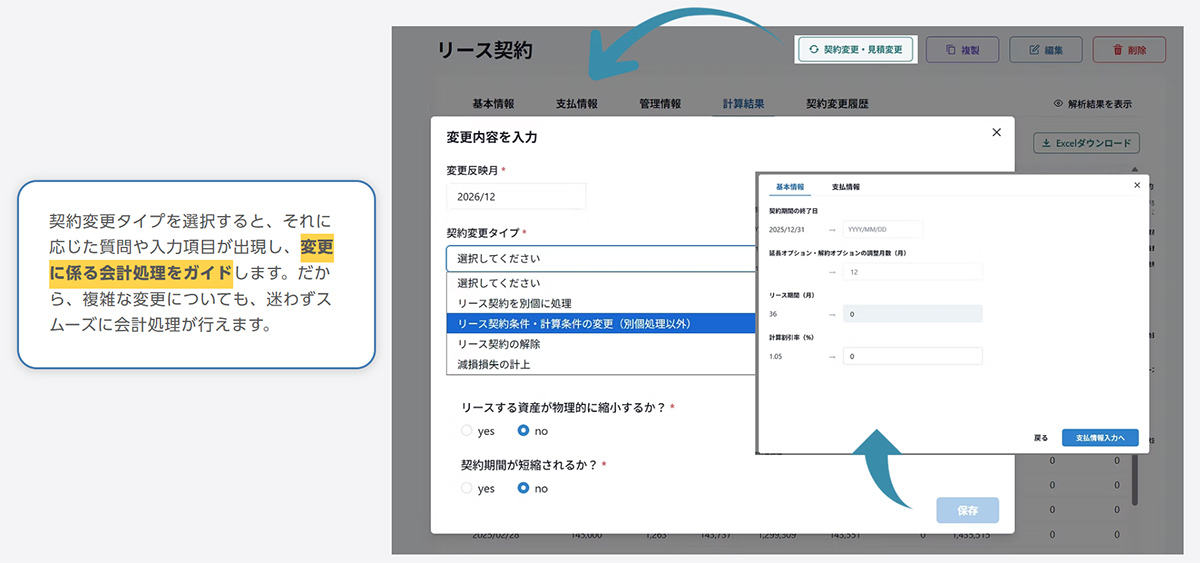Select リース契約の解除 option
Viewport: 1200px width, 563px height.
pyautogui.click(x=602, y=344)
